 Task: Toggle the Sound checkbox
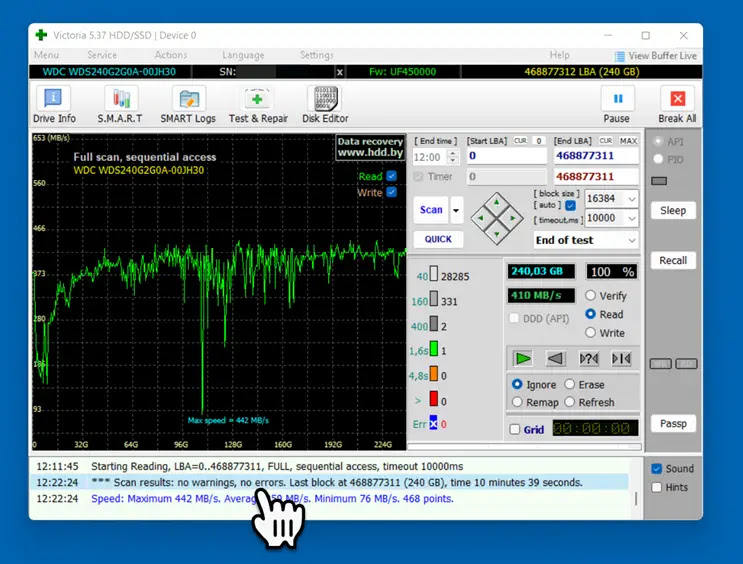(656, 469)
